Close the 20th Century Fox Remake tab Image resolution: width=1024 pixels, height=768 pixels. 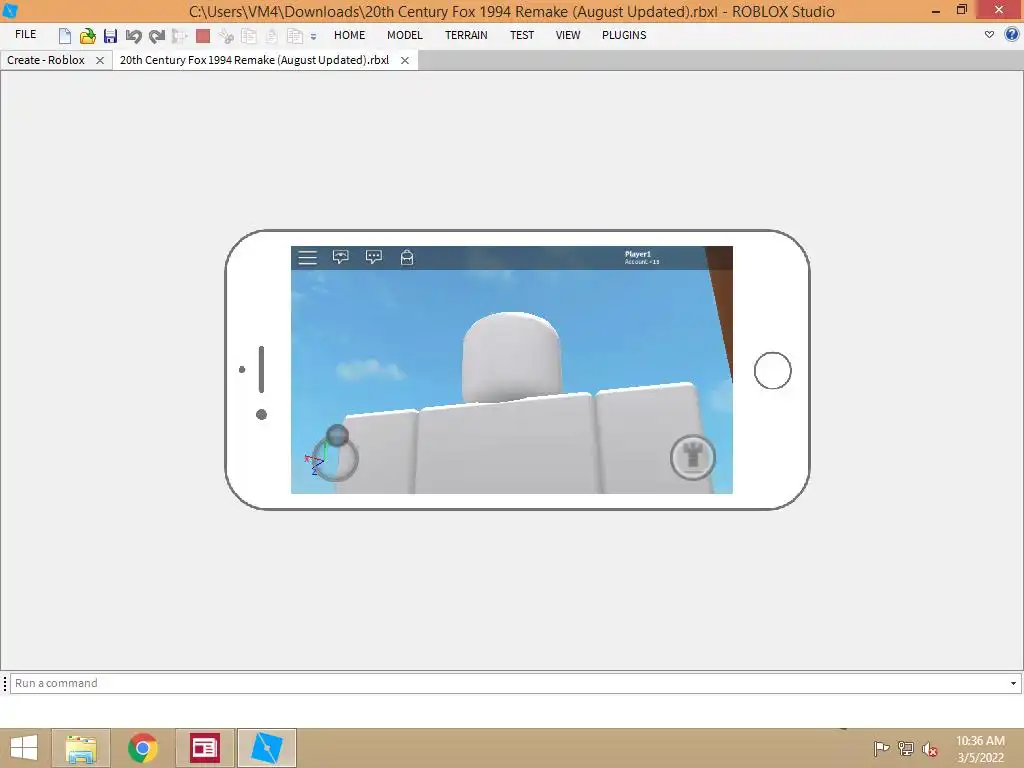405,60
